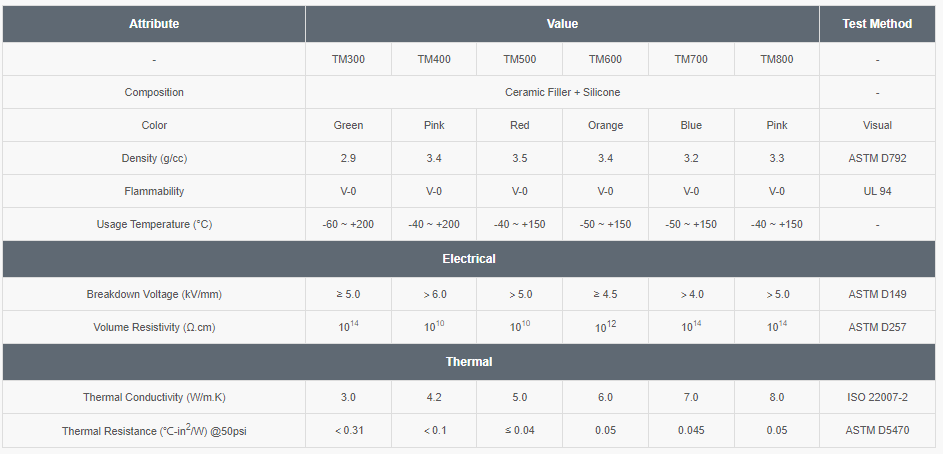Click the ASTM D792 test method cell
943x454 pixels.
click(877, 158)
